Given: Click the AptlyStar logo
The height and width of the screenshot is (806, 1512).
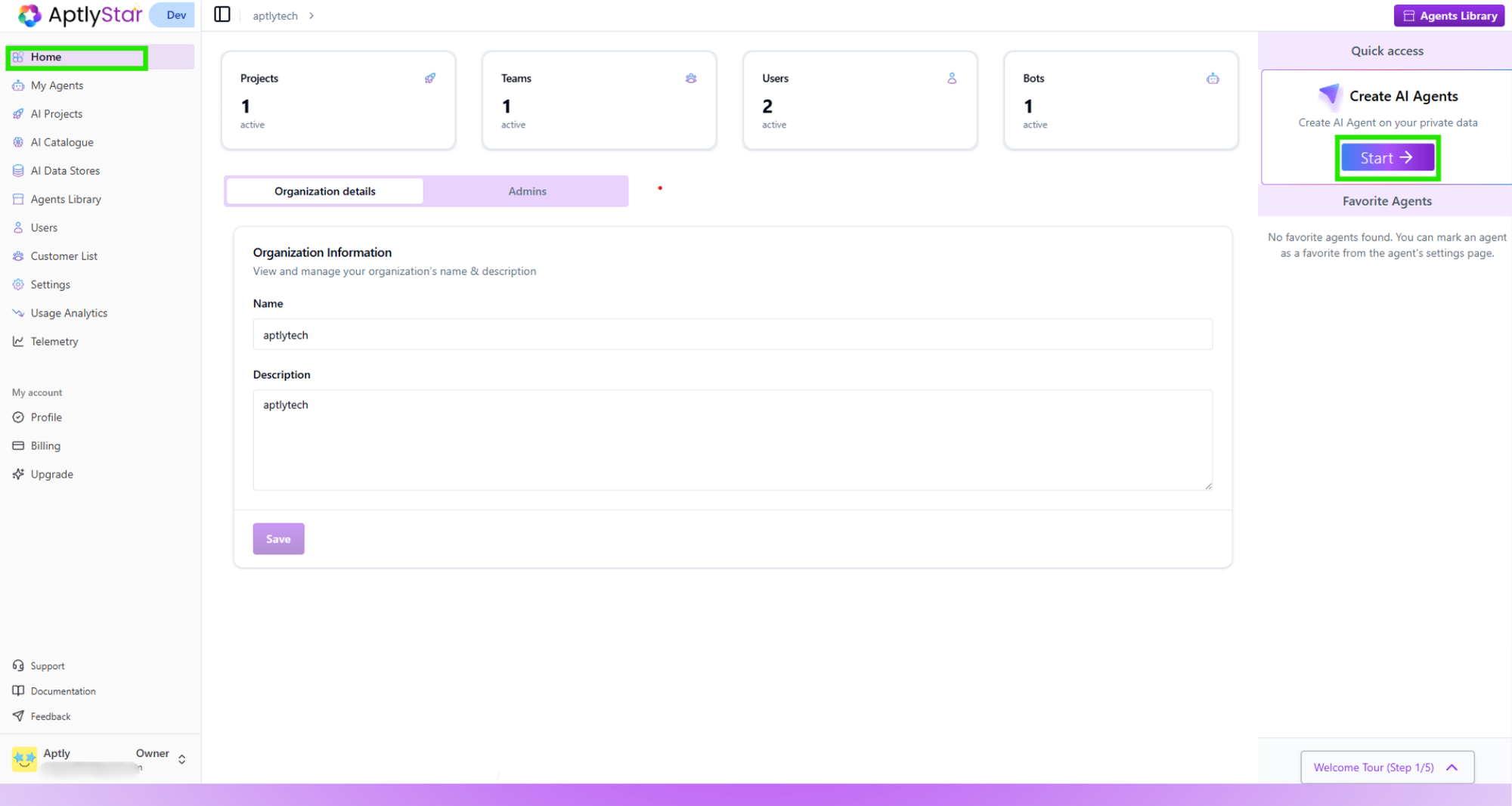Looking at the screenshot, I should click(x=79, y=15).
